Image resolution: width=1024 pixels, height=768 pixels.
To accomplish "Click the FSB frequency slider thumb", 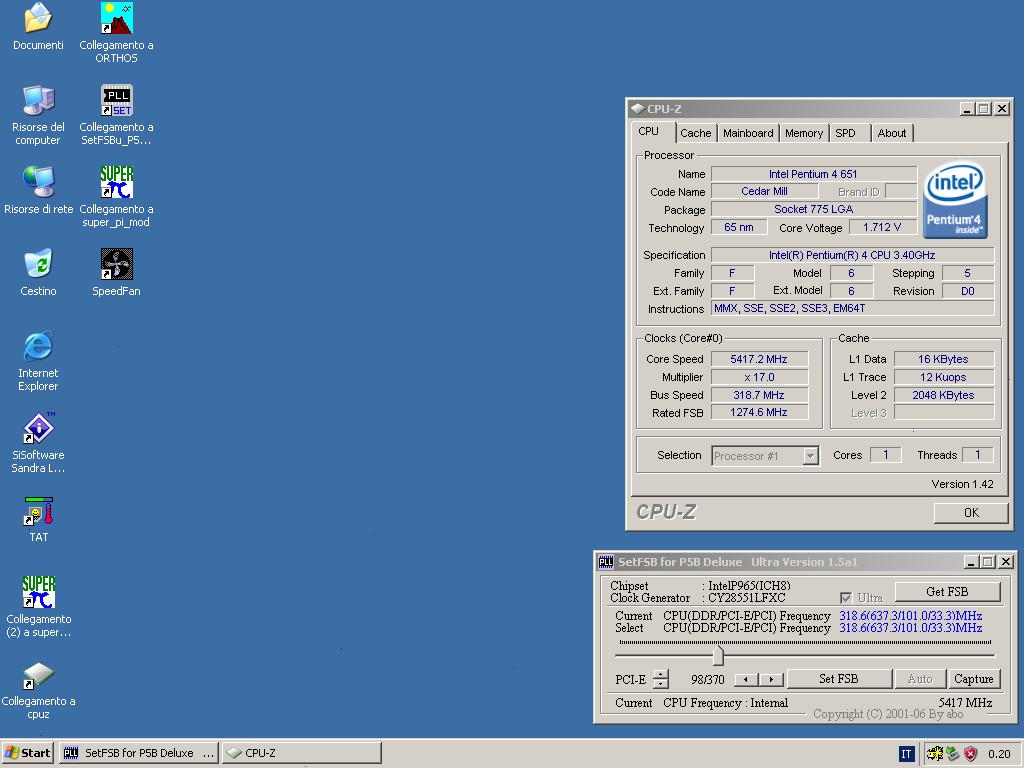I will coord(718,654).
